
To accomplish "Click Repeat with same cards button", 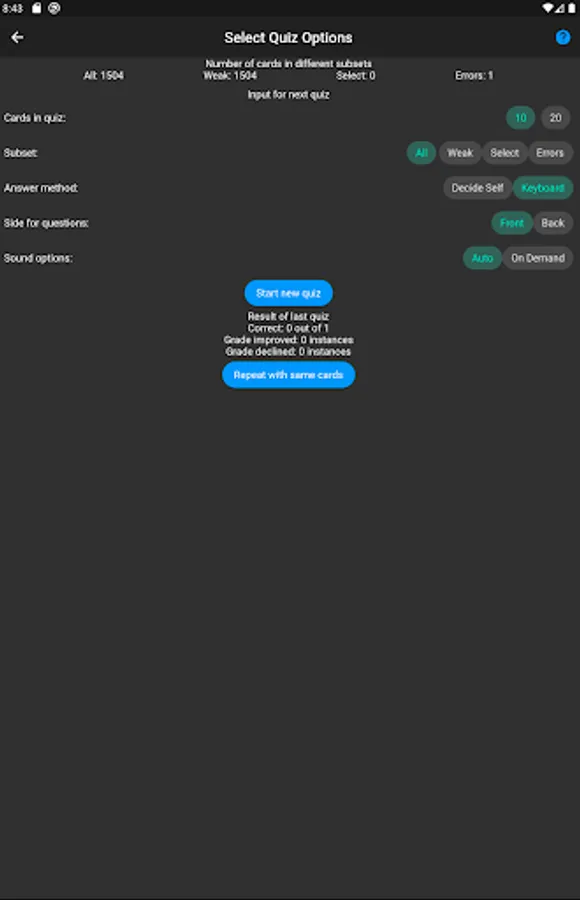I will (288, 375).
